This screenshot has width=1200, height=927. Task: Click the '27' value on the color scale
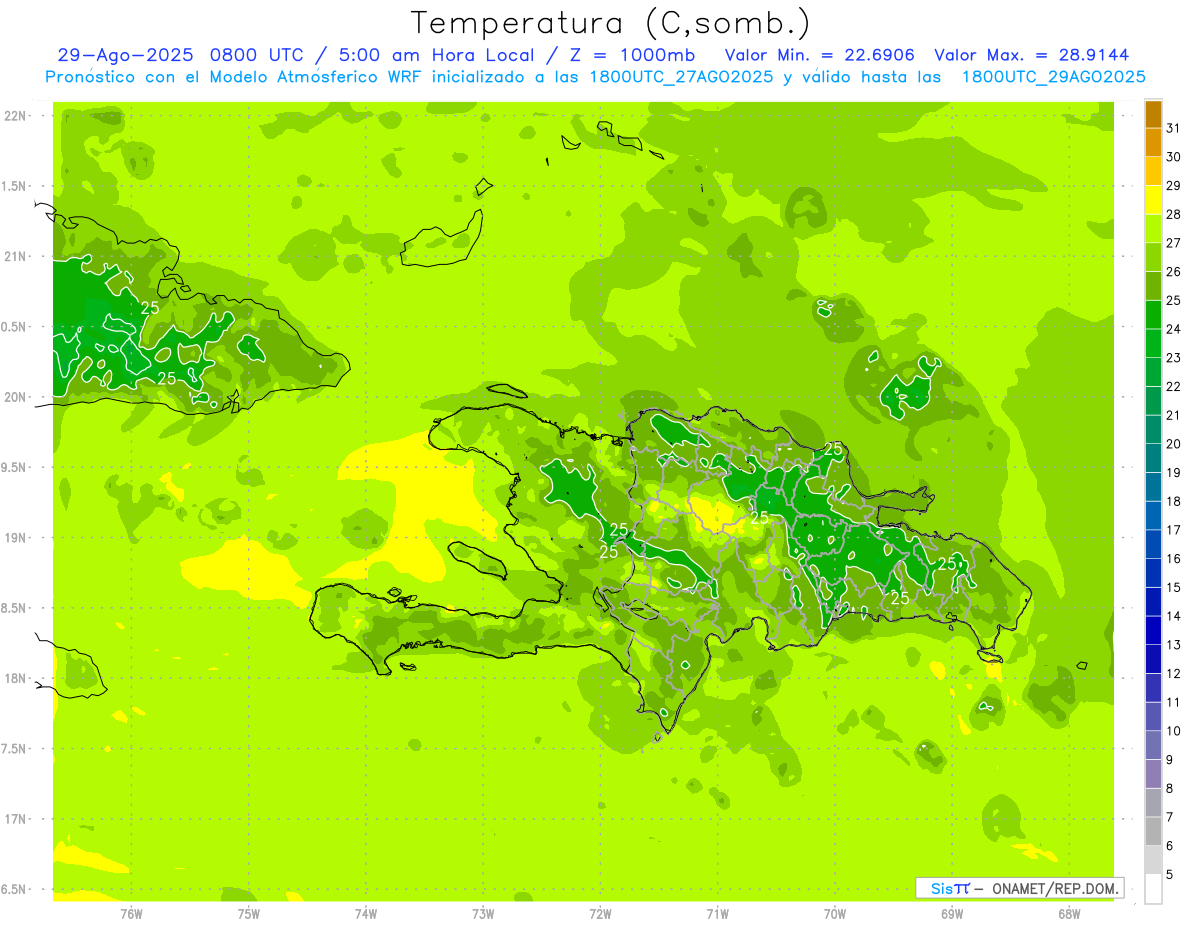pos(1174,243)
